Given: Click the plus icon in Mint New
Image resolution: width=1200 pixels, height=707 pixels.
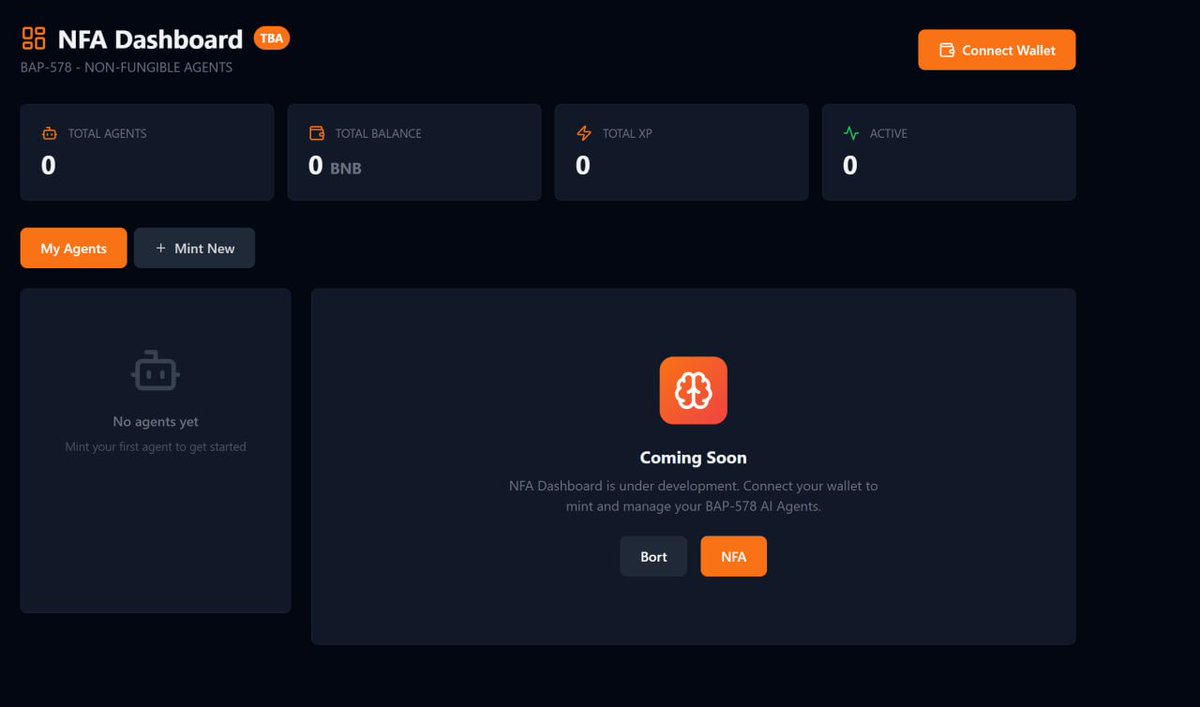Looking at the screenshot, I should coord(160,248).
